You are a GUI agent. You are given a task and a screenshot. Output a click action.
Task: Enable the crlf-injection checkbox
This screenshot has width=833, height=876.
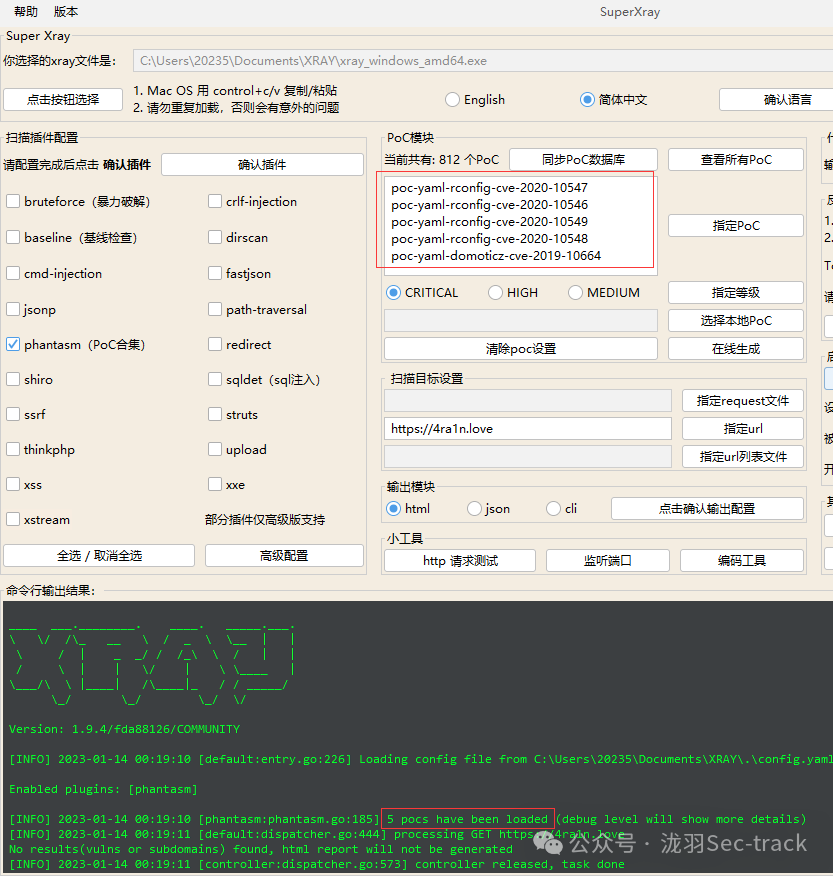click(215, 201)
